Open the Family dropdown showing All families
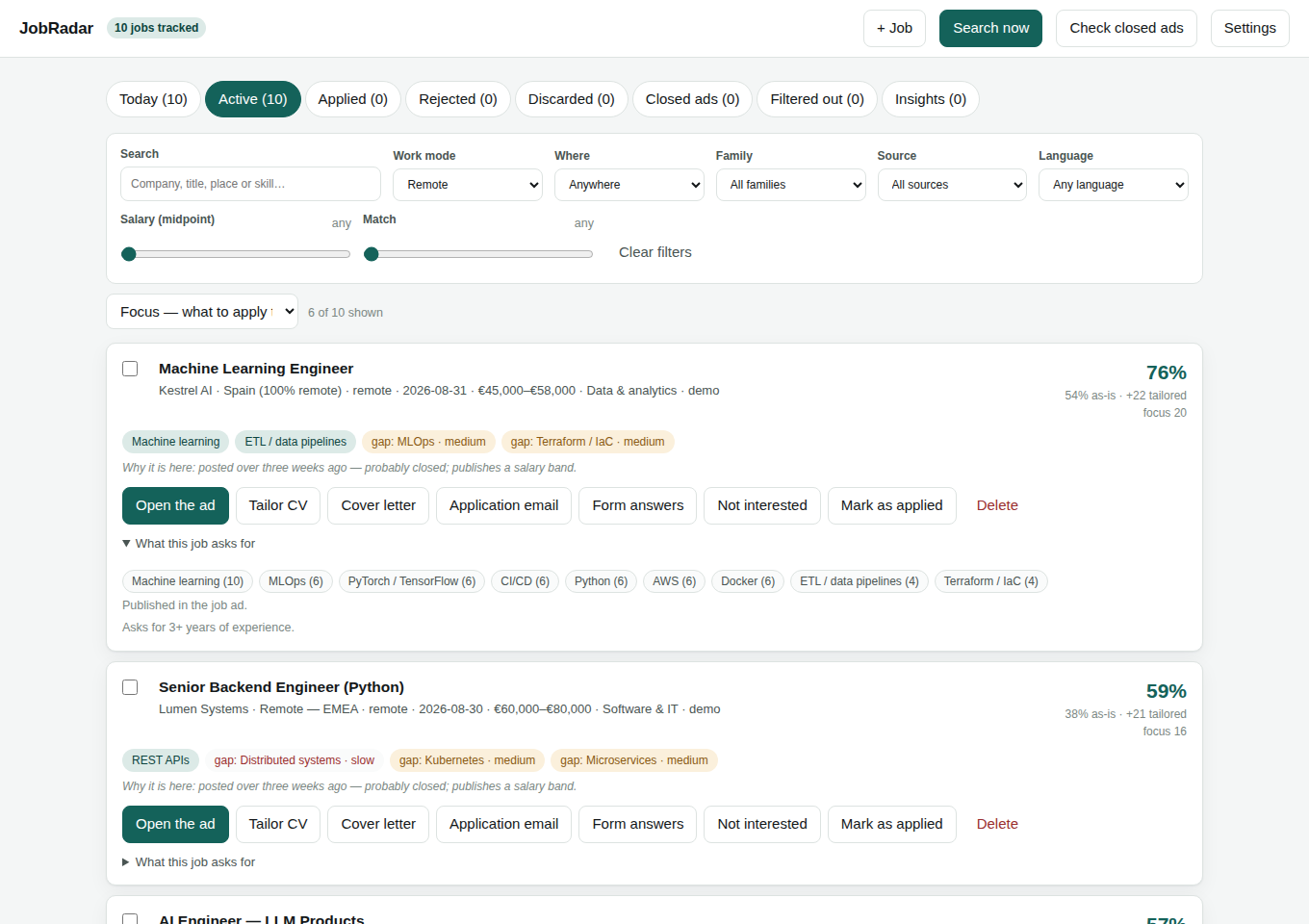 791,185
